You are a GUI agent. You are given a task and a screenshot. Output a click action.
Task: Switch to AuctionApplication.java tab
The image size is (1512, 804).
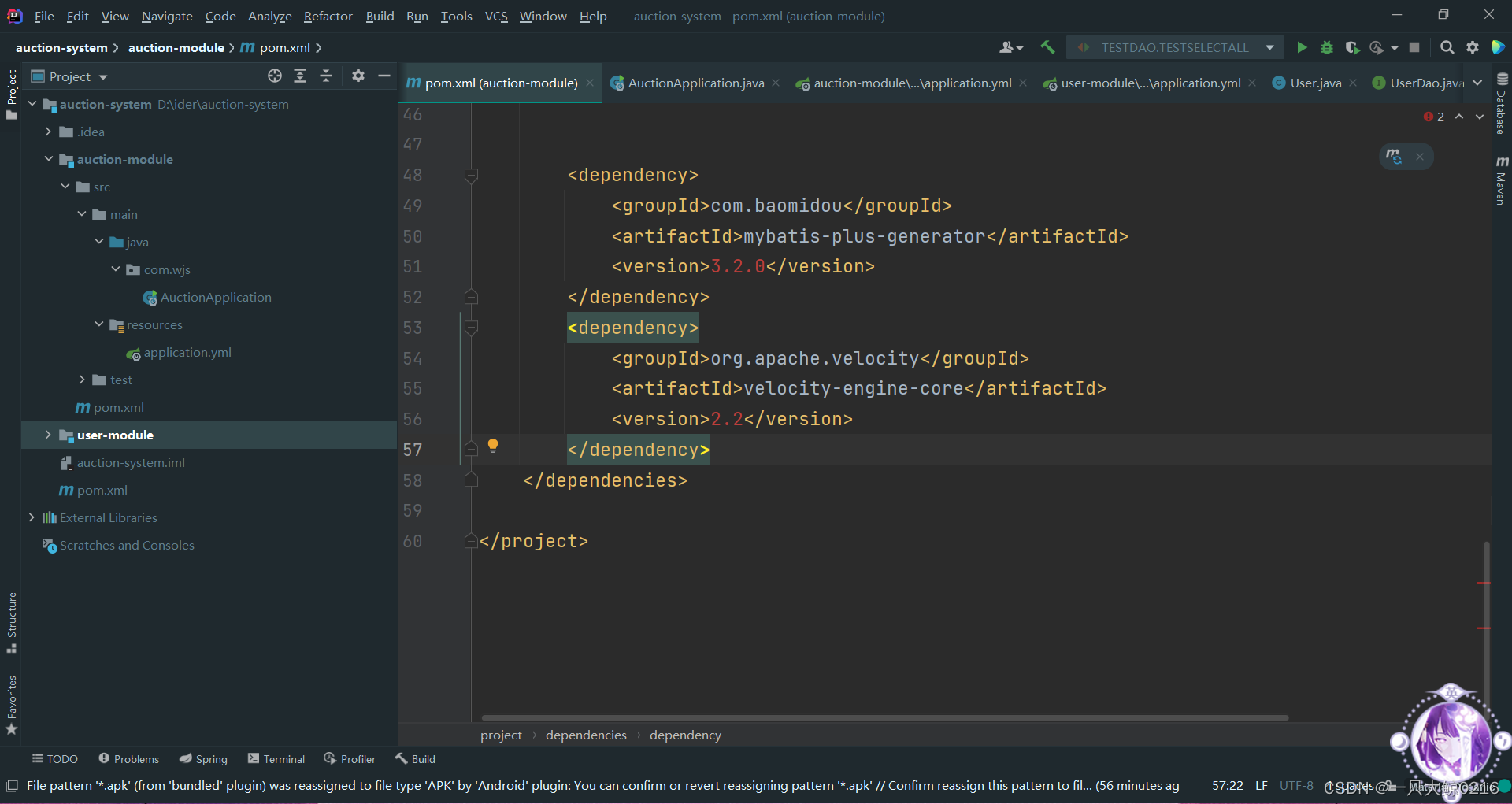click(695, 83)
